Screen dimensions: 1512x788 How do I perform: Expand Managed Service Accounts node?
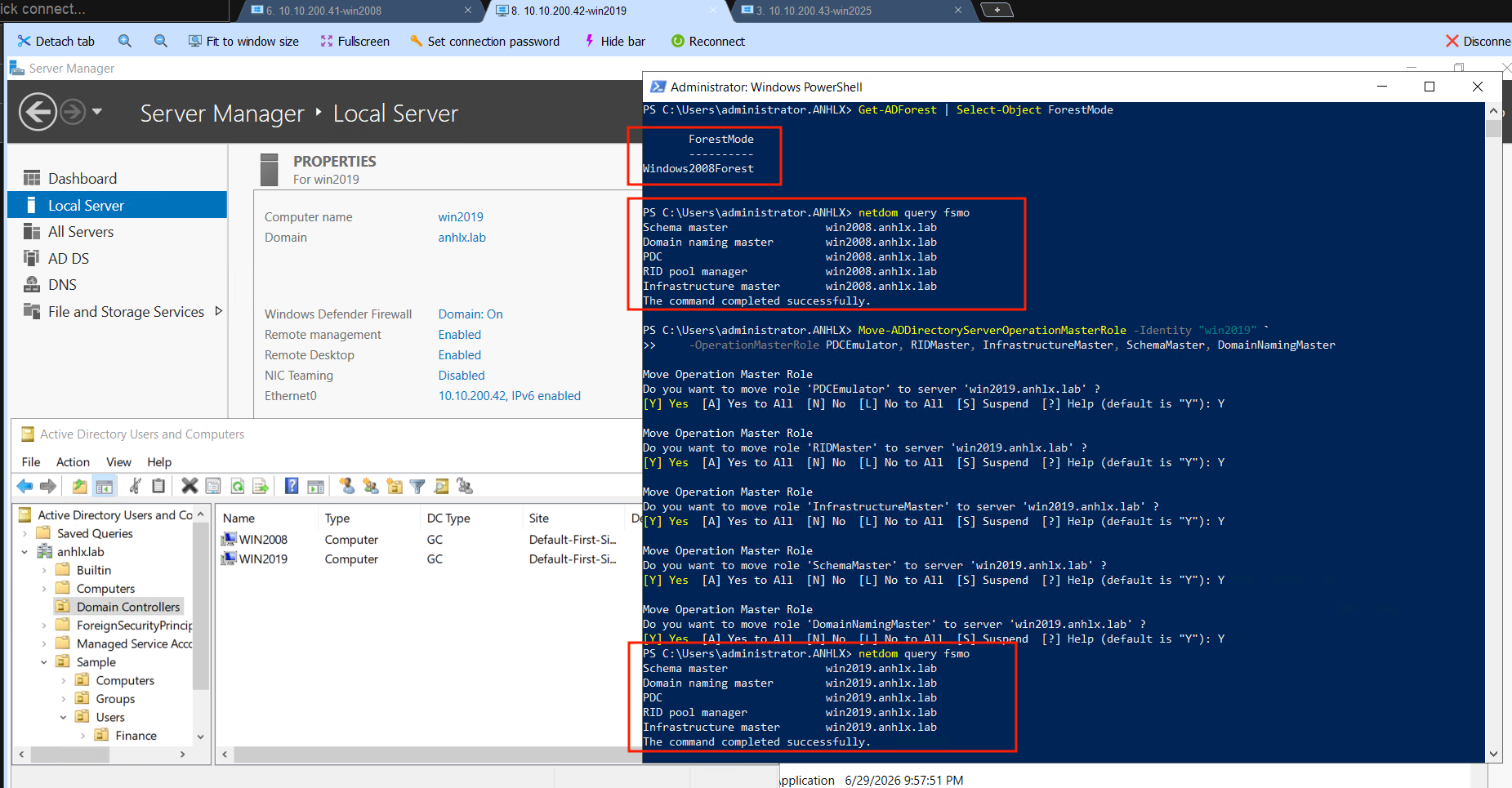(x=44, y=644)
